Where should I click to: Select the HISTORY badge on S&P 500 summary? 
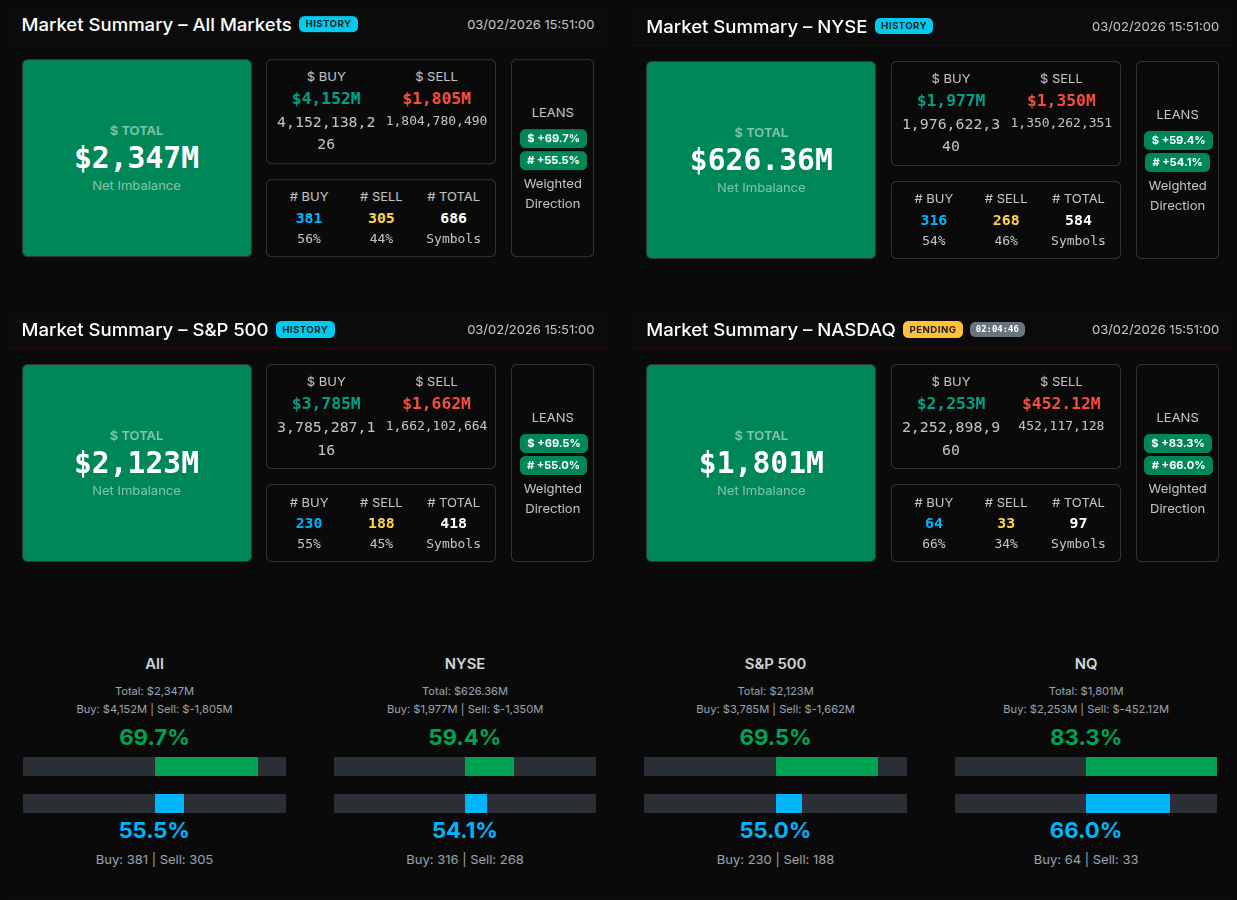pyautogui.click(x=305, y=329)
